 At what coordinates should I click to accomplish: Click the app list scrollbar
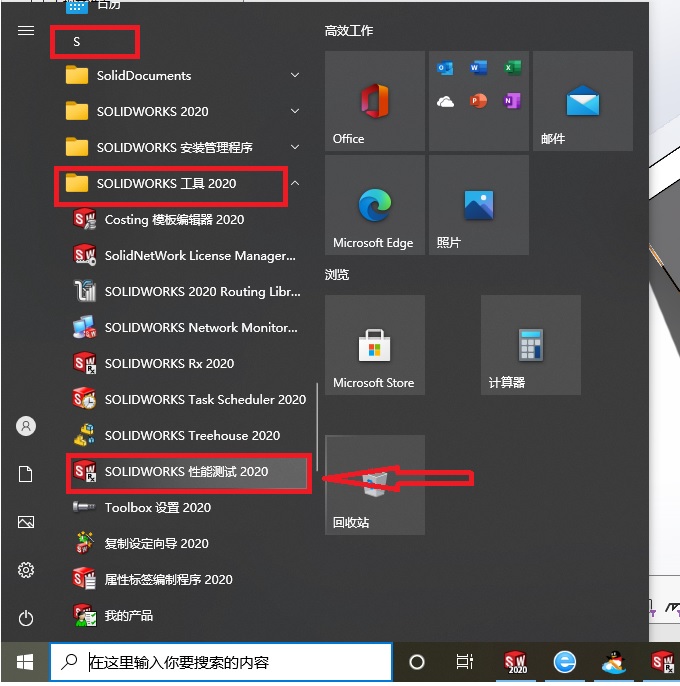tap(317, 427)
